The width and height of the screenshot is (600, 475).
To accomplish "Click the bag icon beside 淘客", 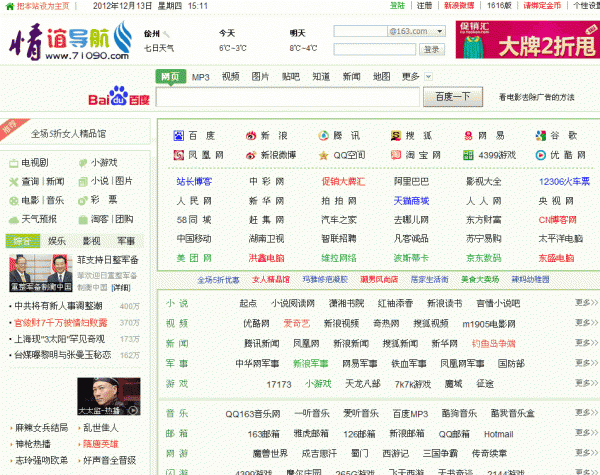I will 83,220.
